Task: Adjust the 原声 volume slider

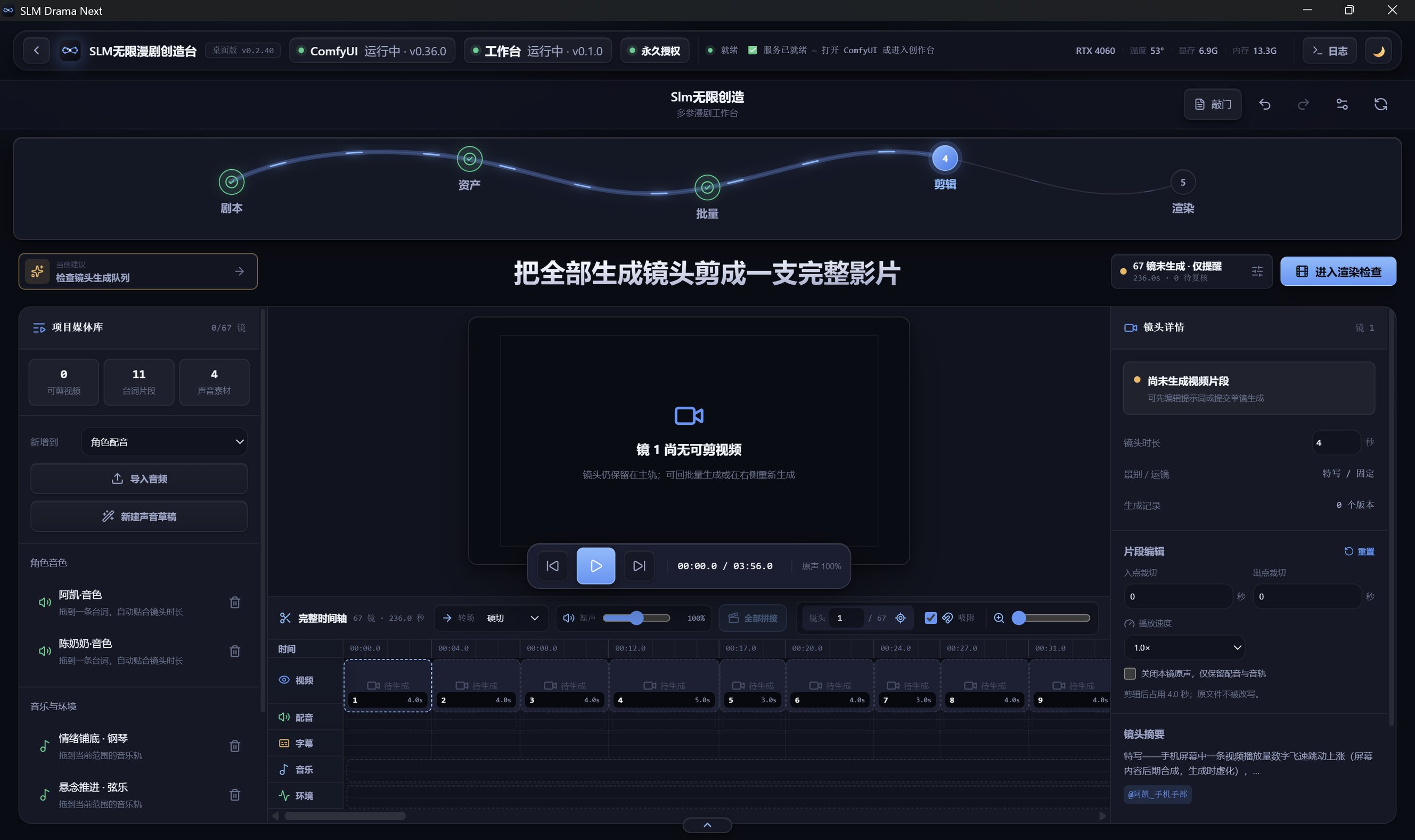Action: coord(636,617)
